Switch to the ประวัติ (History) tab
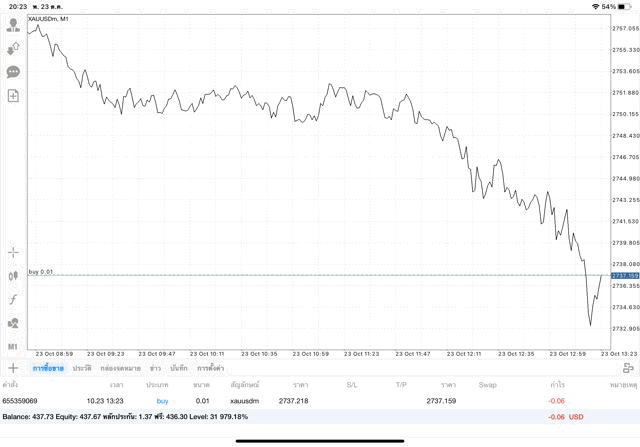 coord(82,368)
